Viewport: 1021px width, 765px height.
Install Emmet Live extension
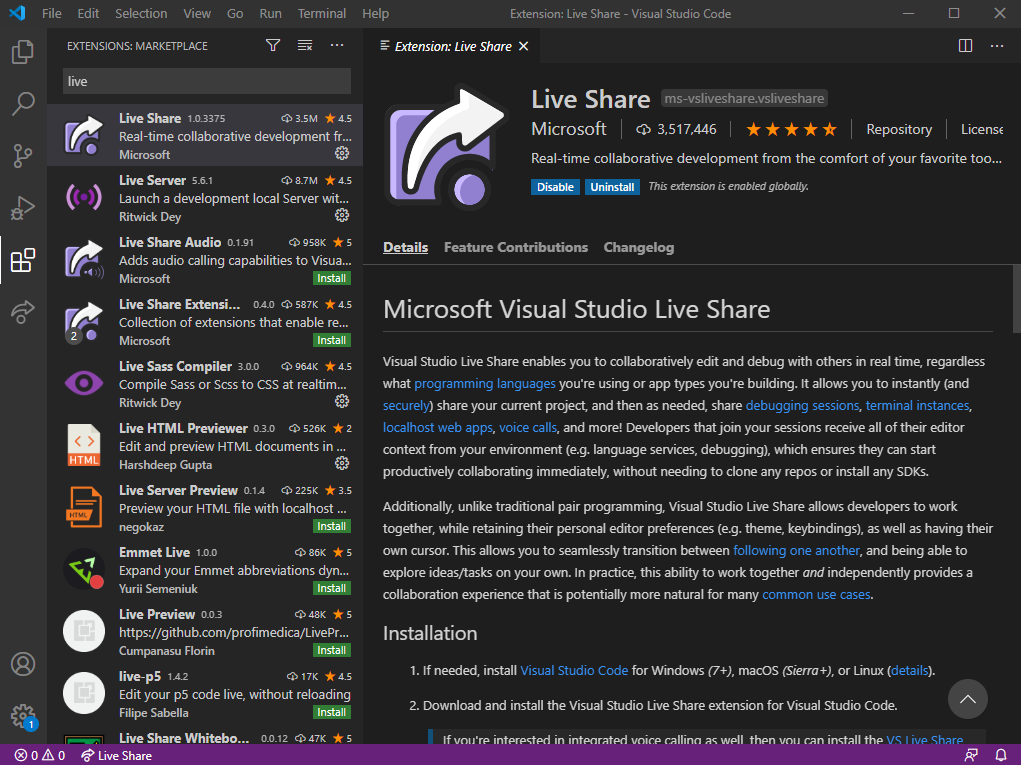coord(331,588)
